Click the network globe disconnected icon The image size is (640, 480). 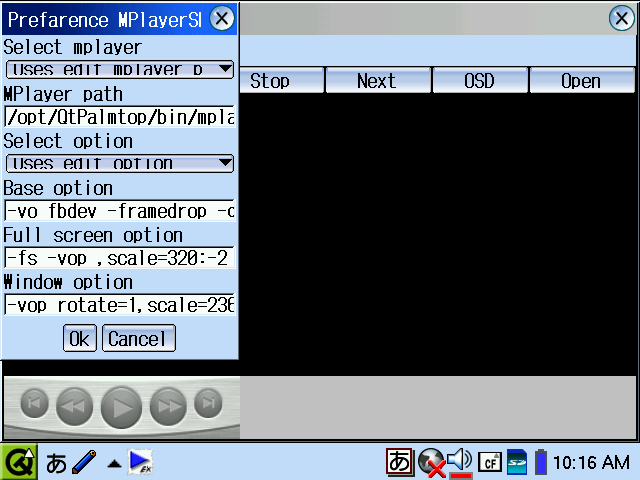click(431, 462)
